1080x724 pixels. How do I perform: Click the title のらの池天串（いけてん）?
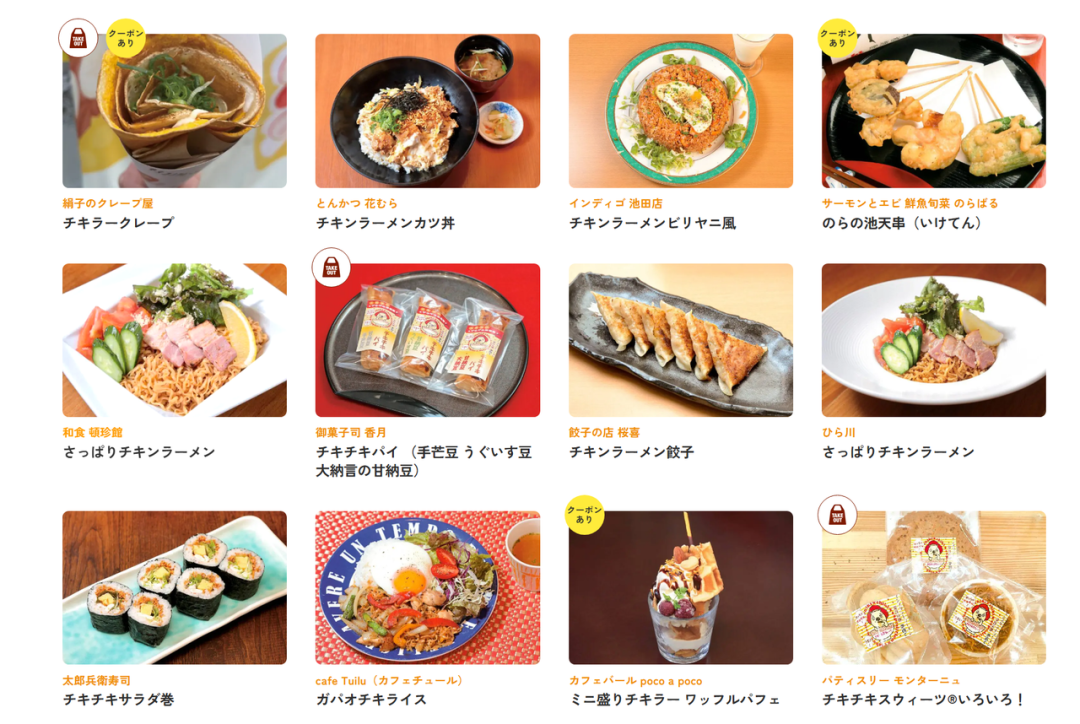point(902,223)
